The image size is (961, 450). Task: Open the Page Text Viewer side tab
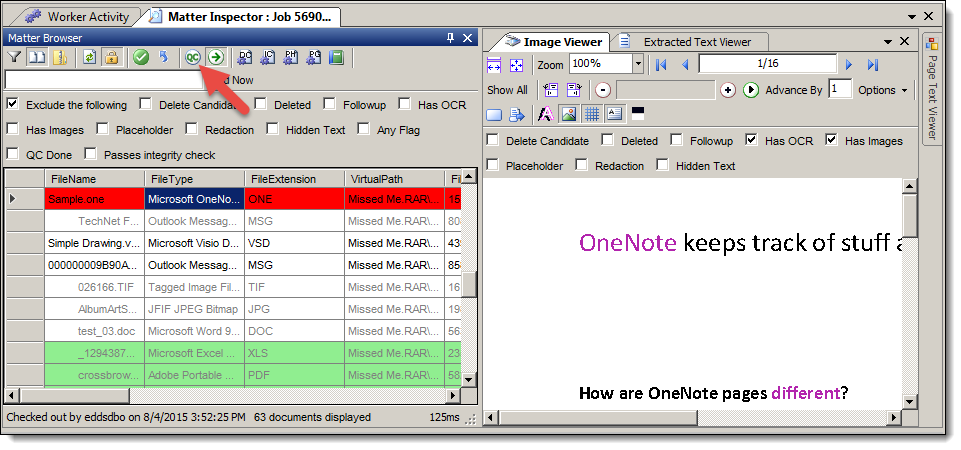pyautogui.click(x=932, y=87)
